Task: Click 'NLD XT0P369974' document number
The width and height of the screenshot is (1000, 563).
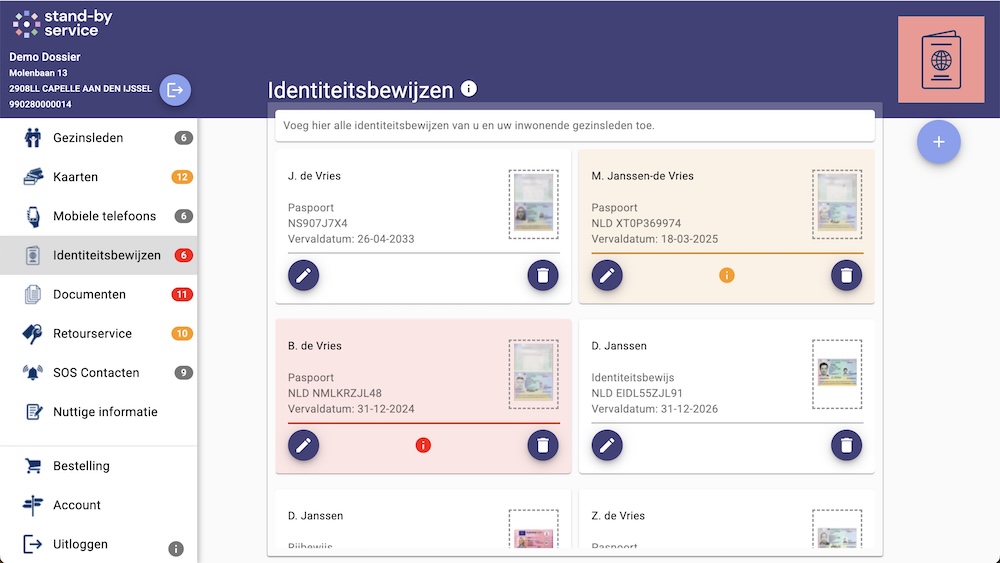Action: click(x=636, y=223)
